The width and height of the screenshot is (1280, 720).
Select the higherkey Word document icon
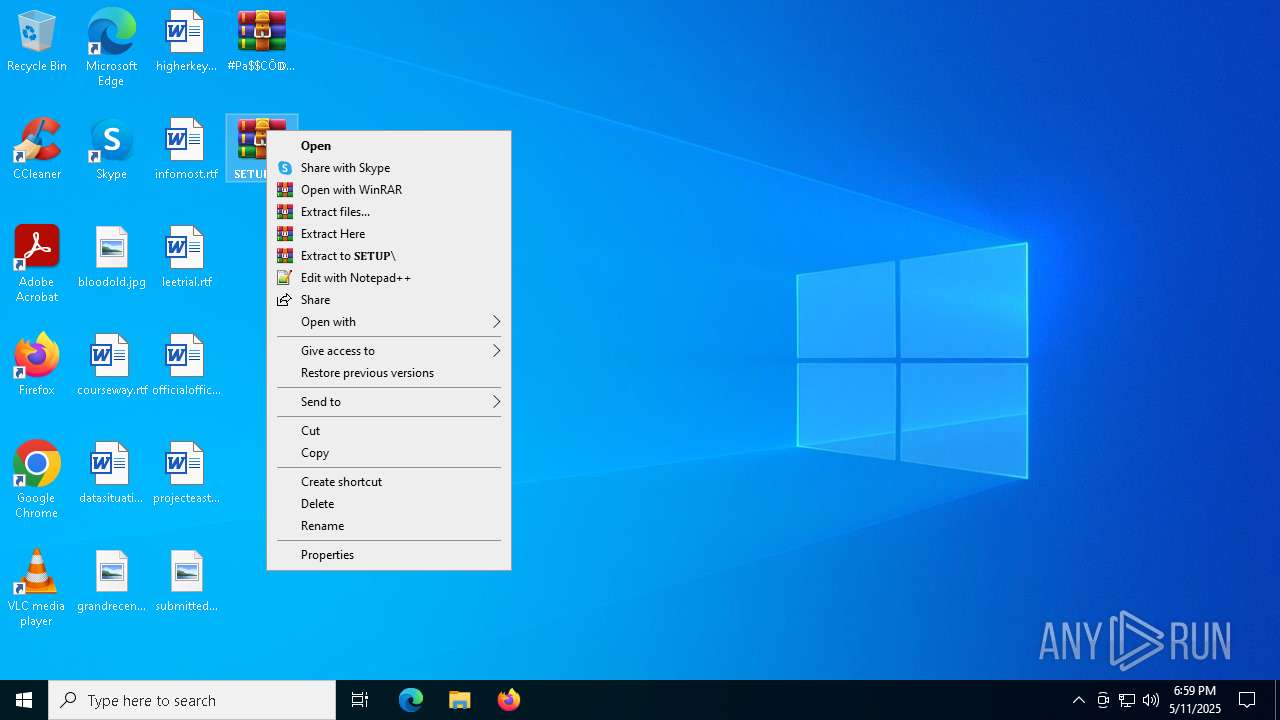tap(186, 42)
